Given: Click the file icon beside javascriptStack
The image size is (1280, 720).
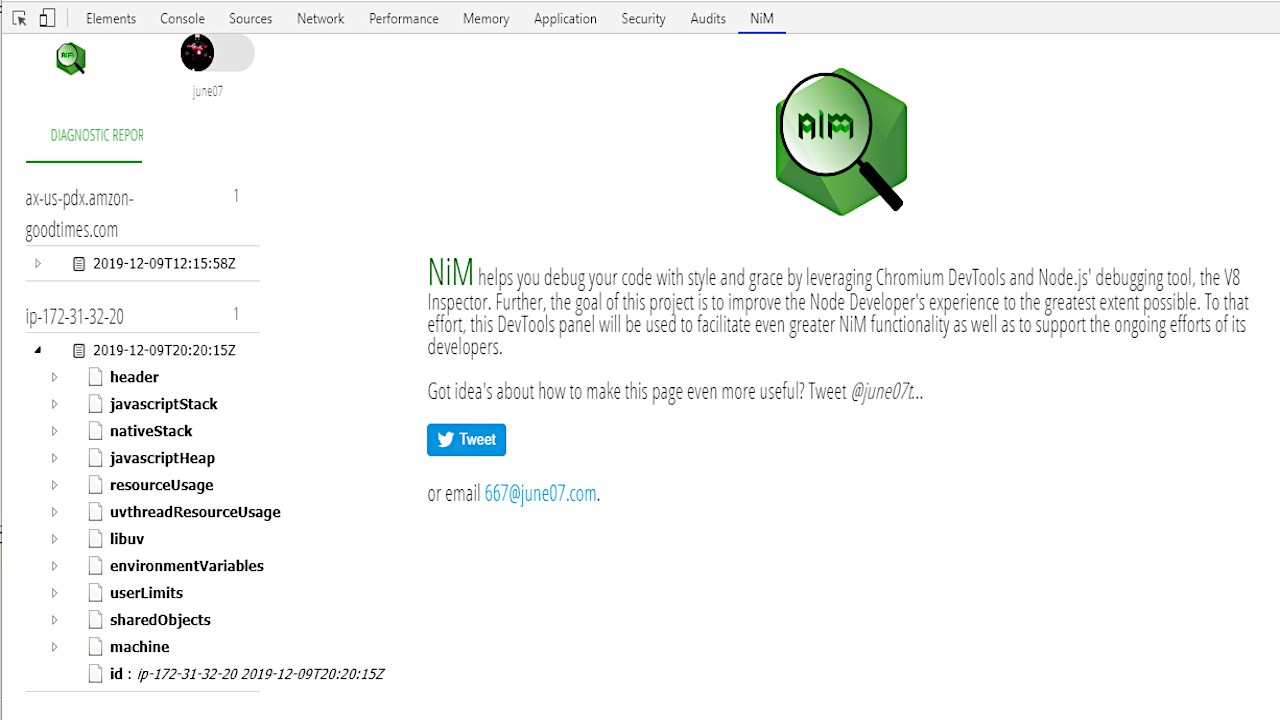Looking at the screenshot, I should 96,404.
